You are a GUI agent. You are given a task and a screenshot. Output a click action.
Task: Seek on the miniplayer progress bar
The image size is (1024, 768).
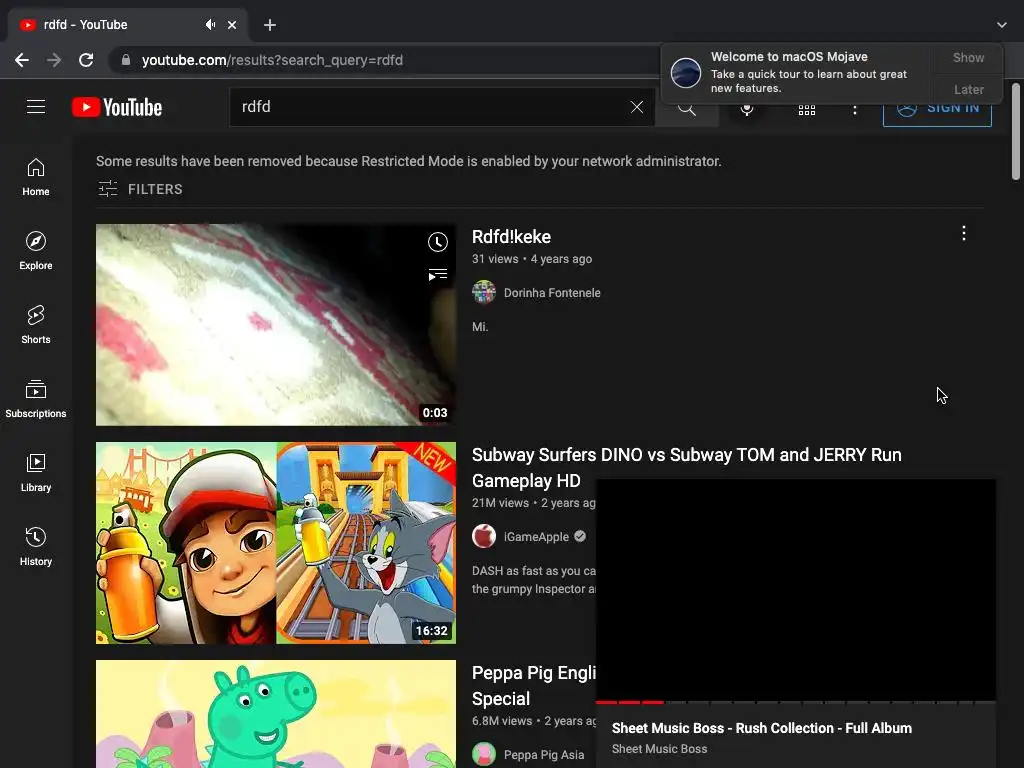click(795, 703)
